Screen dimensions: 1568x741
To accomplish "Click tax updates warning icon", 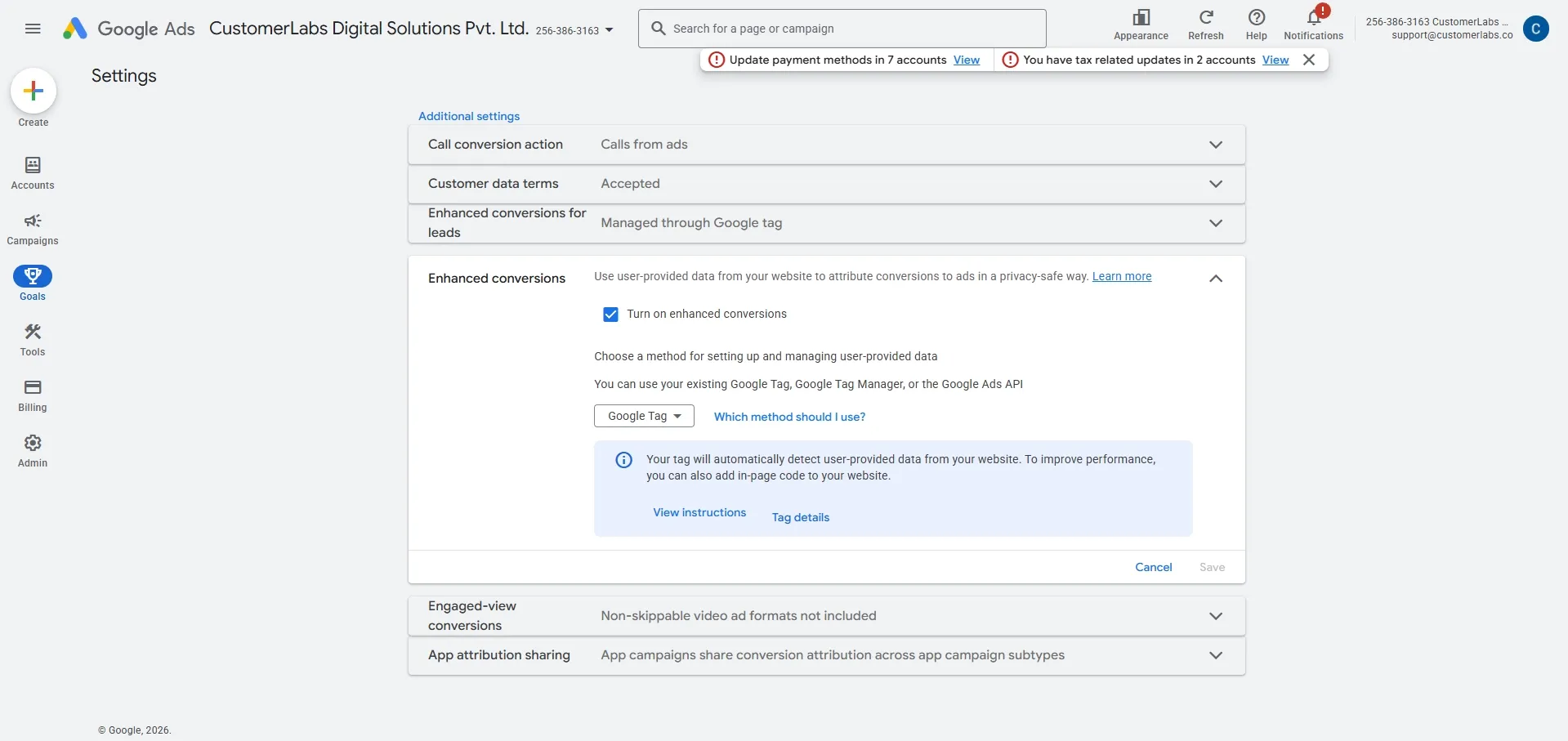I will point(1010,60).
